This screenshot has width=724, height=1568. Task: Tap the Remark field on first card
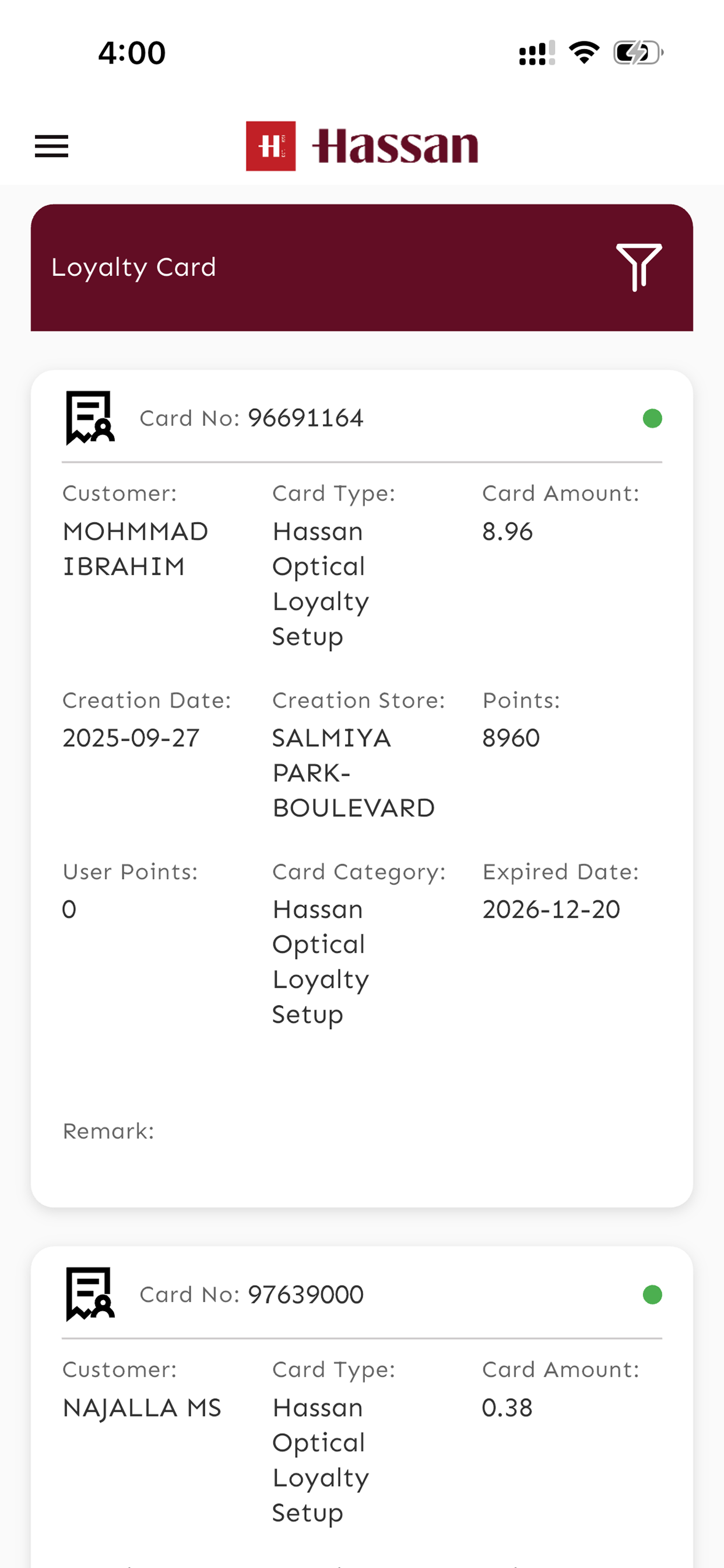point(108,1131)
